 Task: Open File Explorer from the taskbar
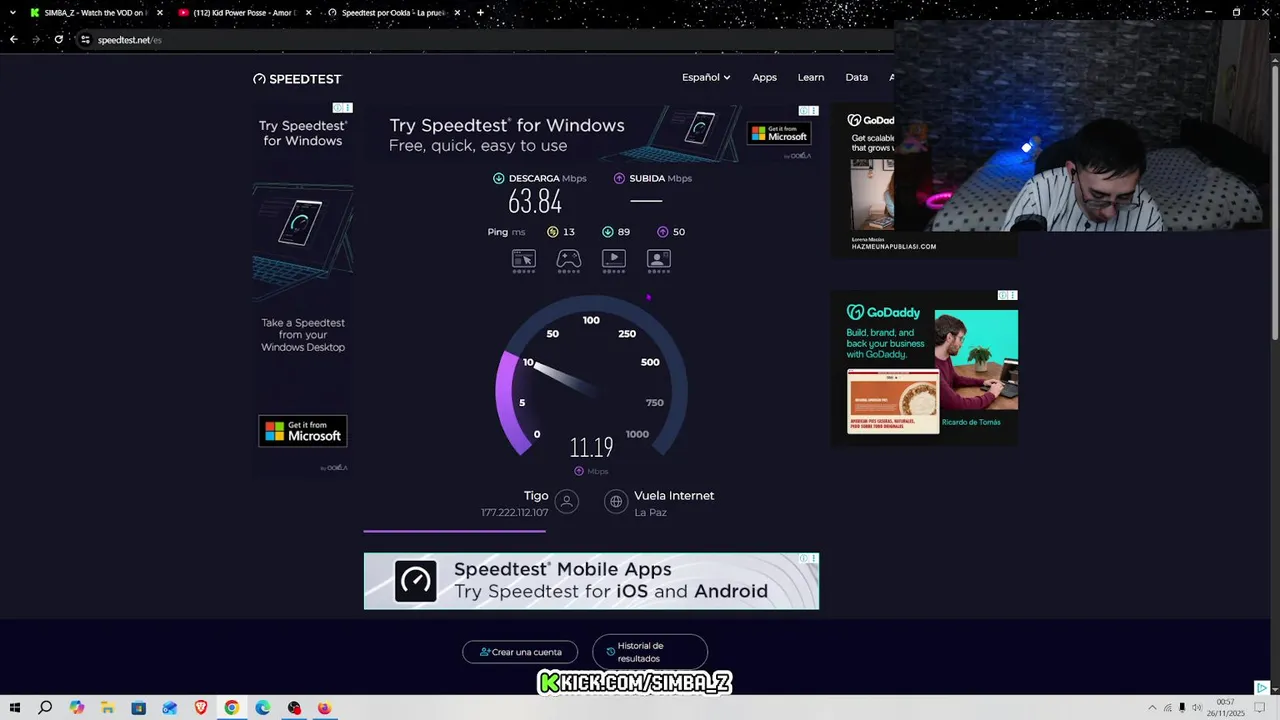tap(107, 708)
